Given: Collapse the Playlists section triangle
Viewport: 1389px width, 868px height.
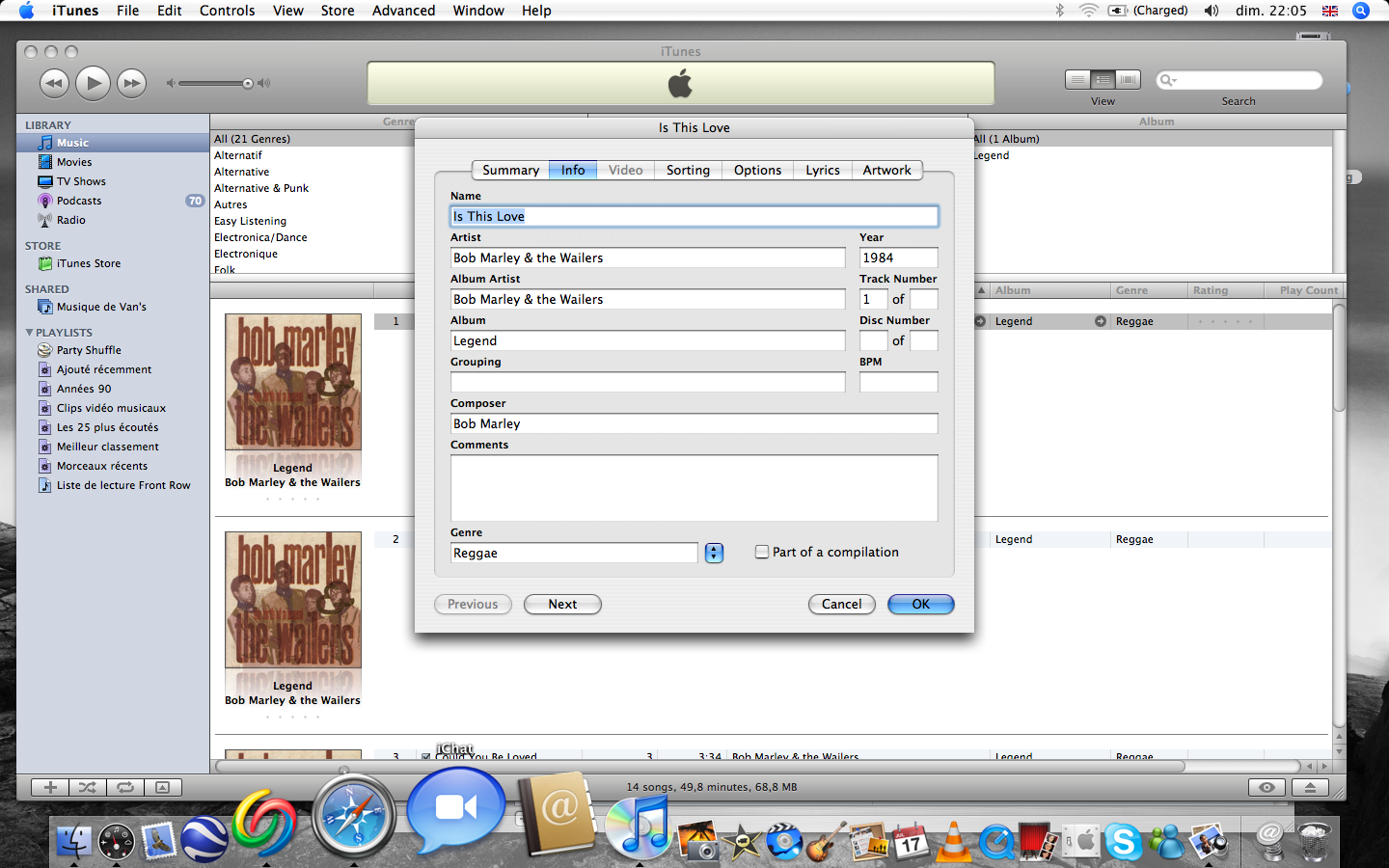Looking at the screenshot, I should [x=29, y=333].
